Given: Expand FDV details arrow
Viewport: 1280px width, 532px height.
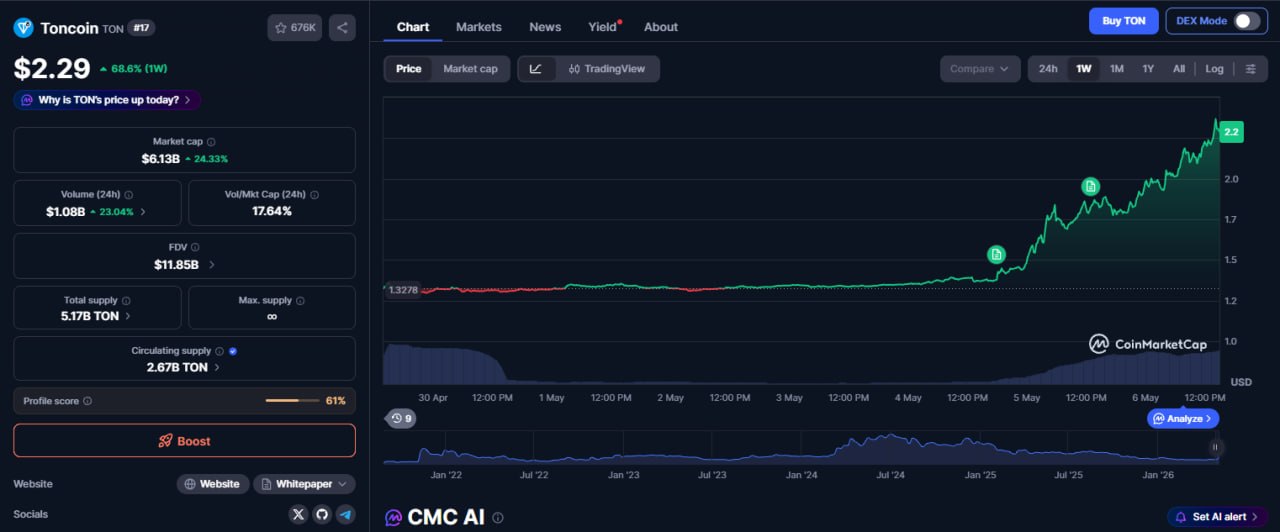Looking at the screenshot, I should 211,265.
